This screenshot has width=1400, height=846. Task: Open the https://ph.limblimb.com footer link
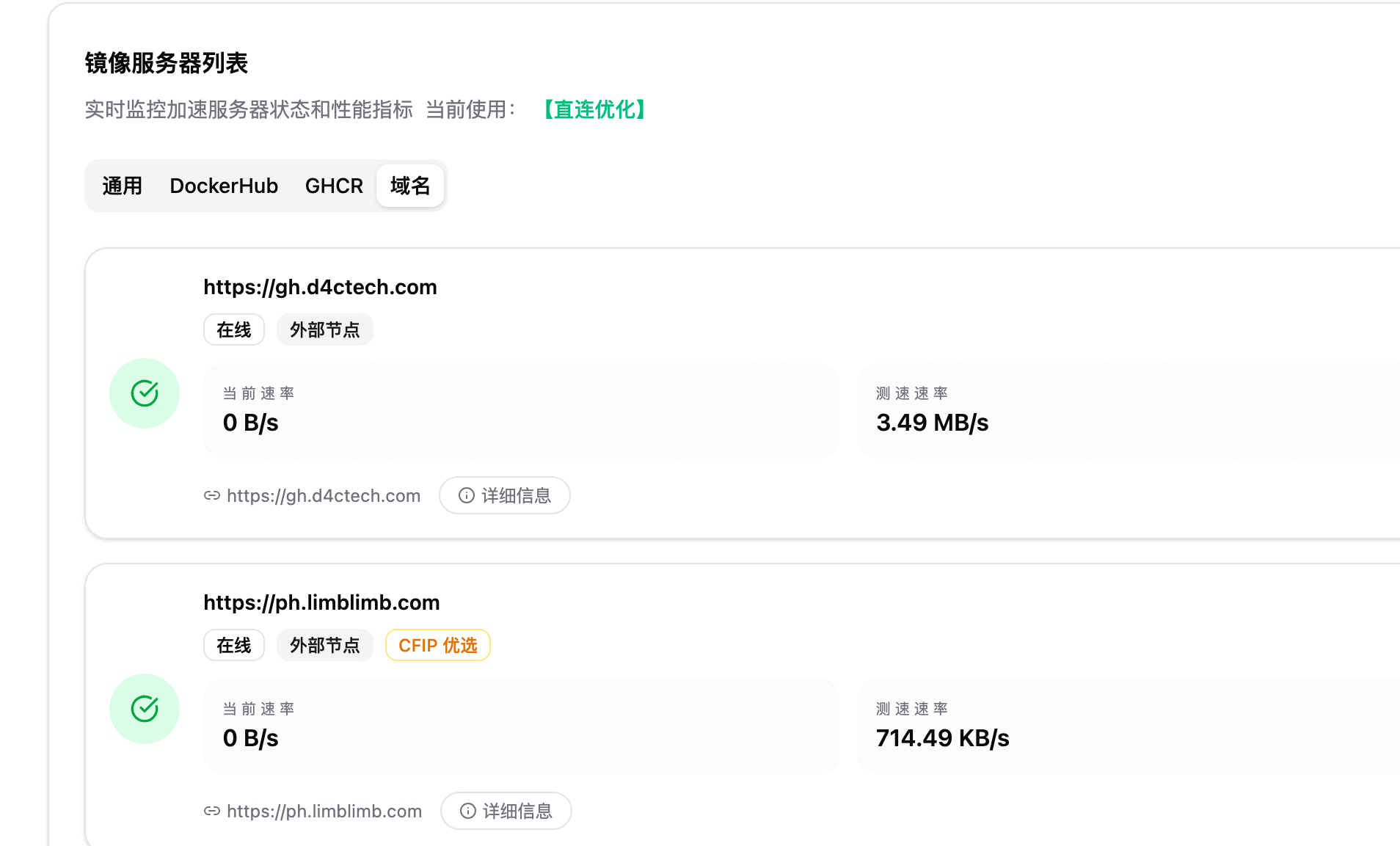324,812
